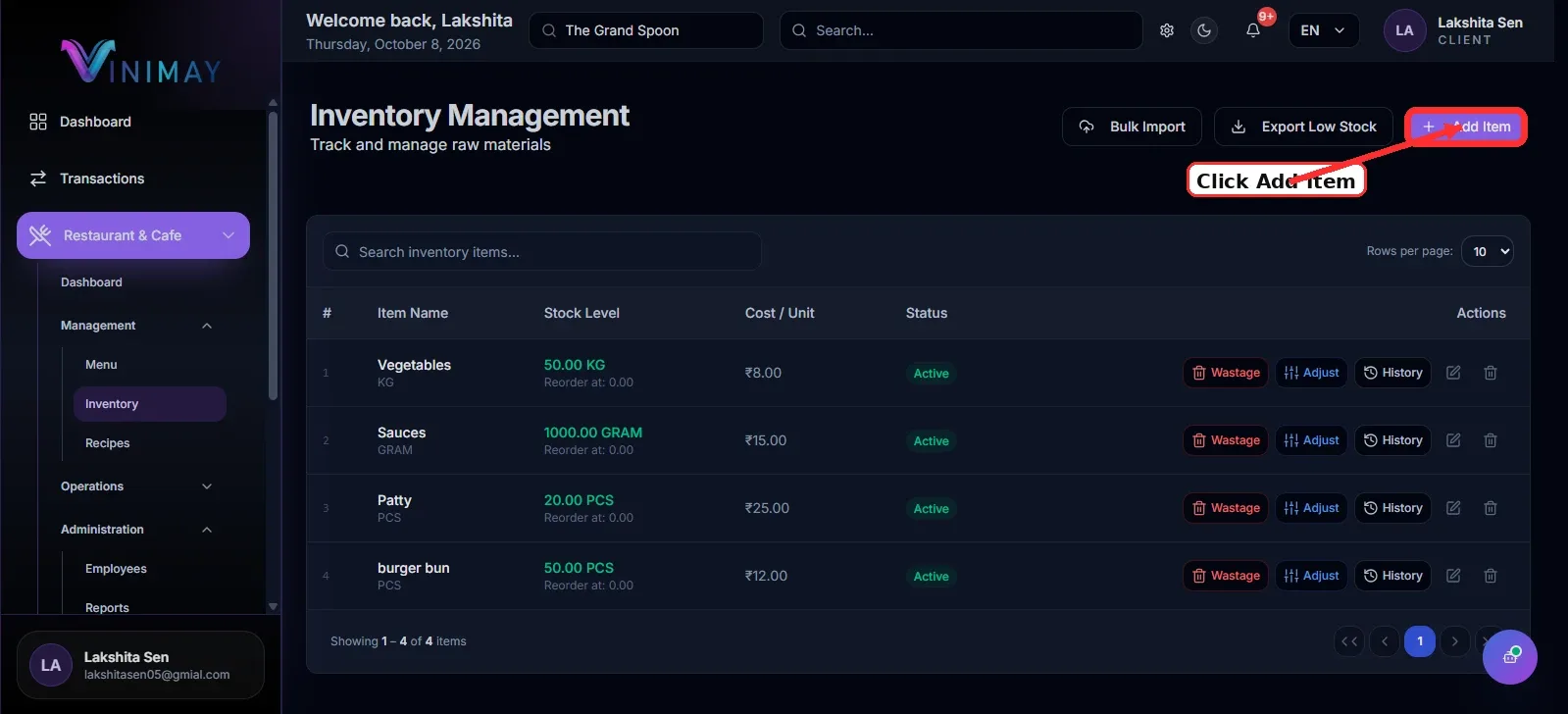Collapse the Restaurant & Cafe section

pyautogui.click(x=133, y=235)
